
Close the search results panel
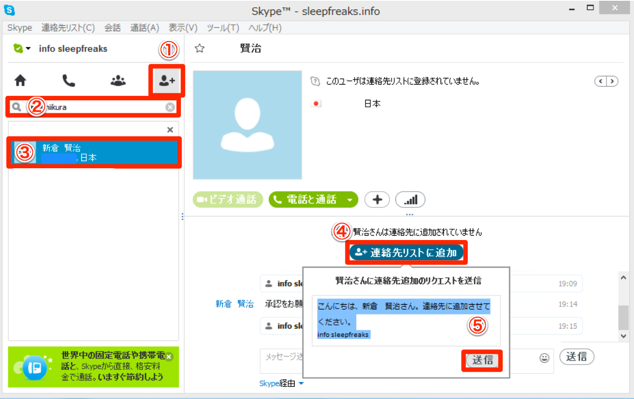tap(170, 130)
